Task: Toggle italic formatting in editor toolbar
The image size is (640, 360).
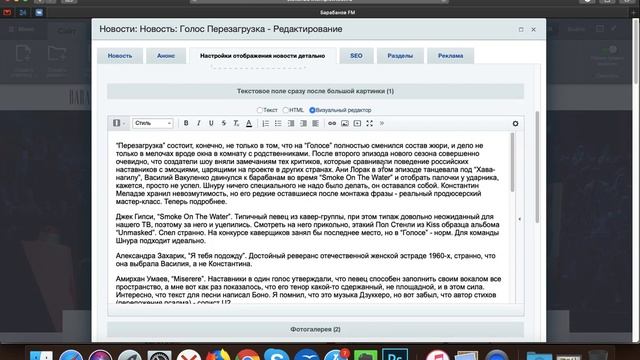Action: point(199,123)
